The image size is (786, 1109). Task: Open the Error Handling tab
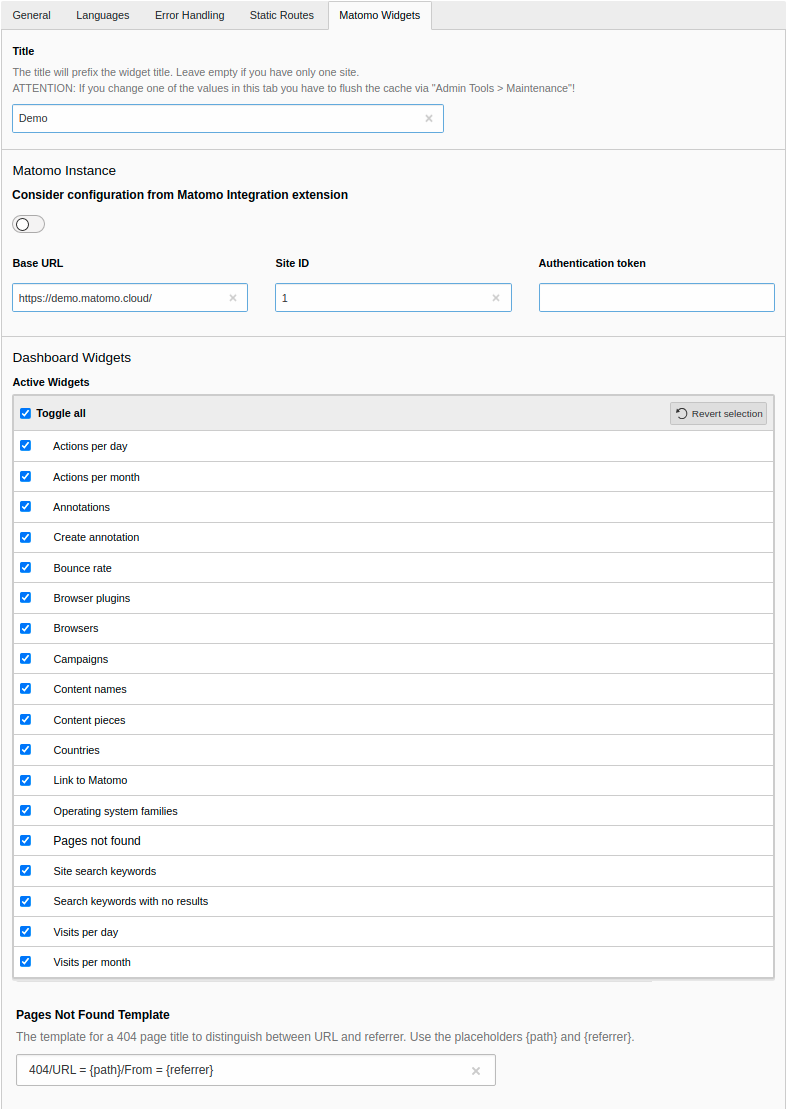189,15
